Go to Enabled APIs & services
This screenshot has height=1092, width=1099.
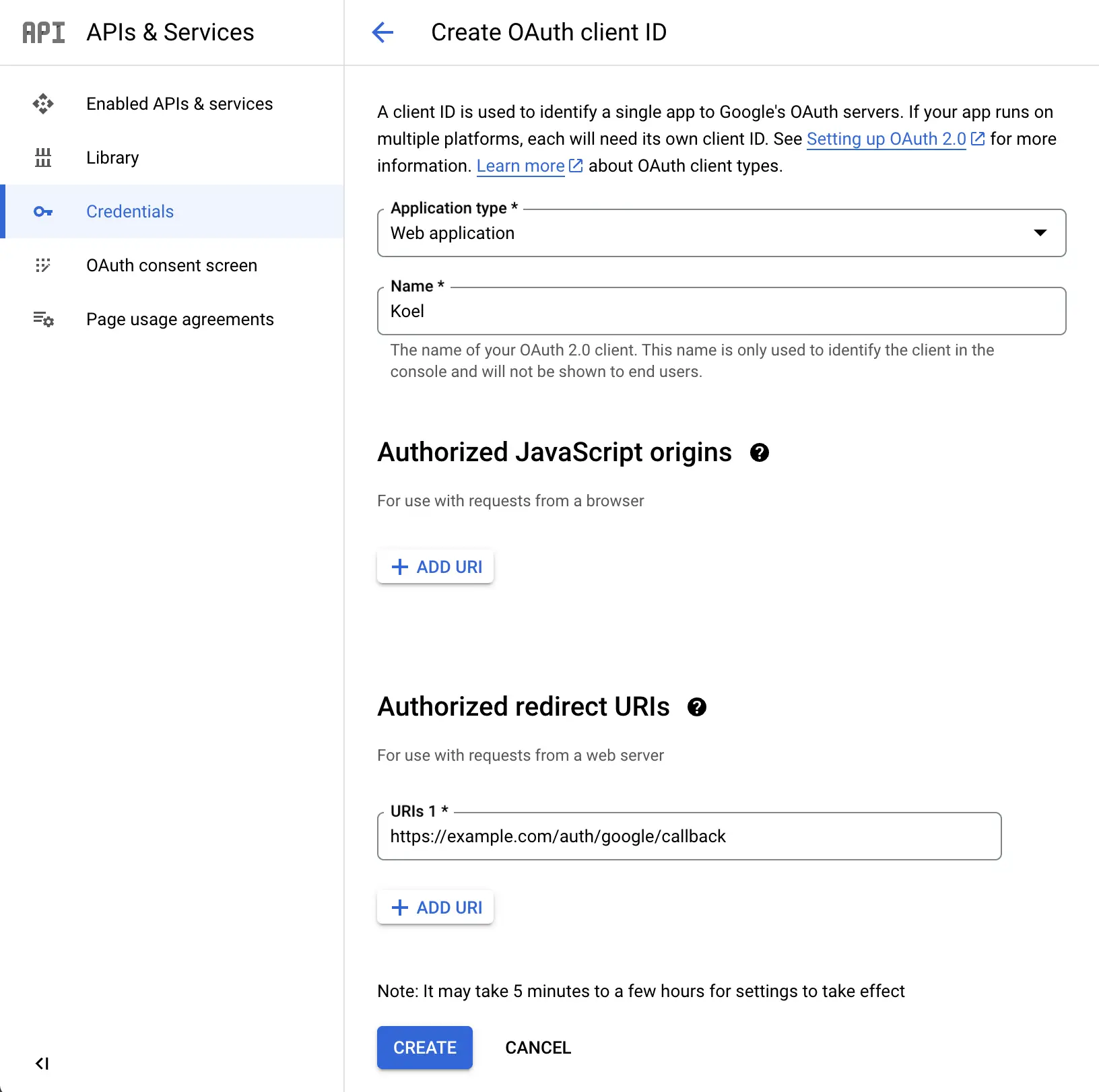[179, 104]
